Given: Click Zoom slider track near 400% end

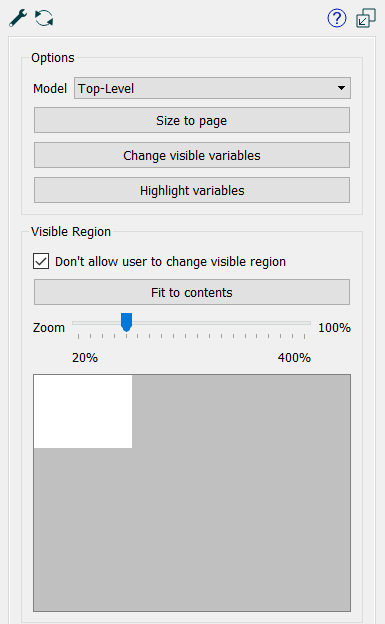Looking at the screenshot, I should (301, 323).
